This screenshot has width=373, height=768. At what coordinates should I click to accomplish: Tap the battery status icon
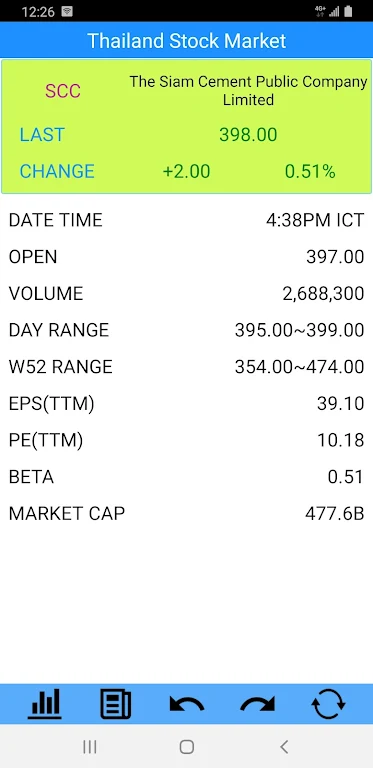click(348, 12)
